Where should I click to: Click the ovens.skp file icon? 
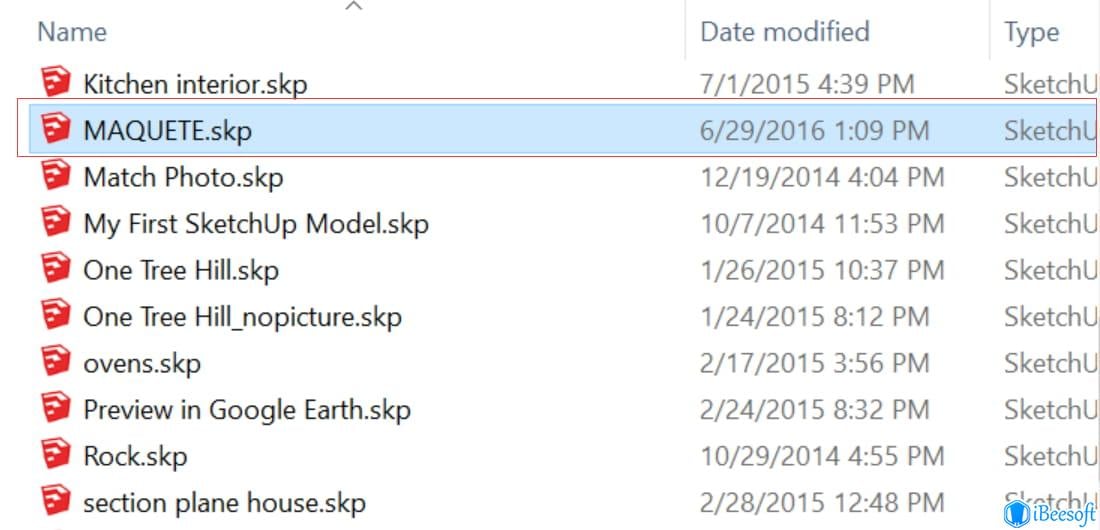click(55, 361)
